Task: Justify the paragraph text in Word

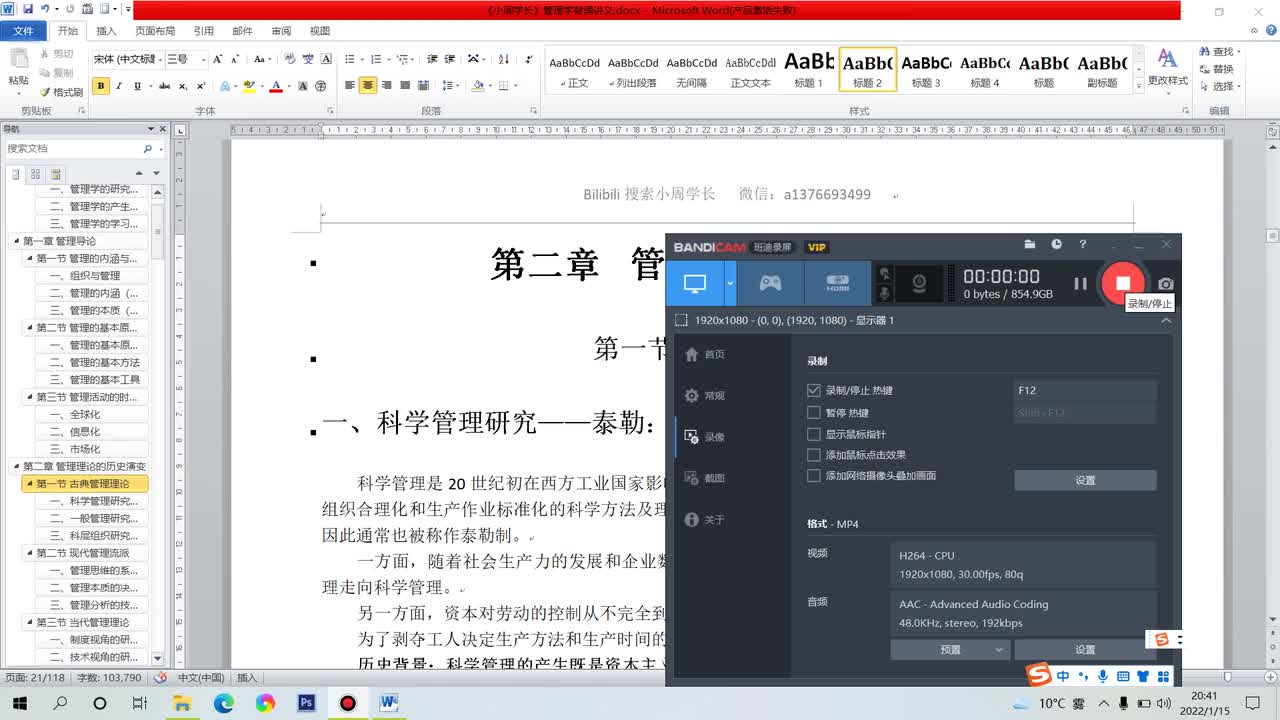Action: pyautogui.click(x=405, y=86)
